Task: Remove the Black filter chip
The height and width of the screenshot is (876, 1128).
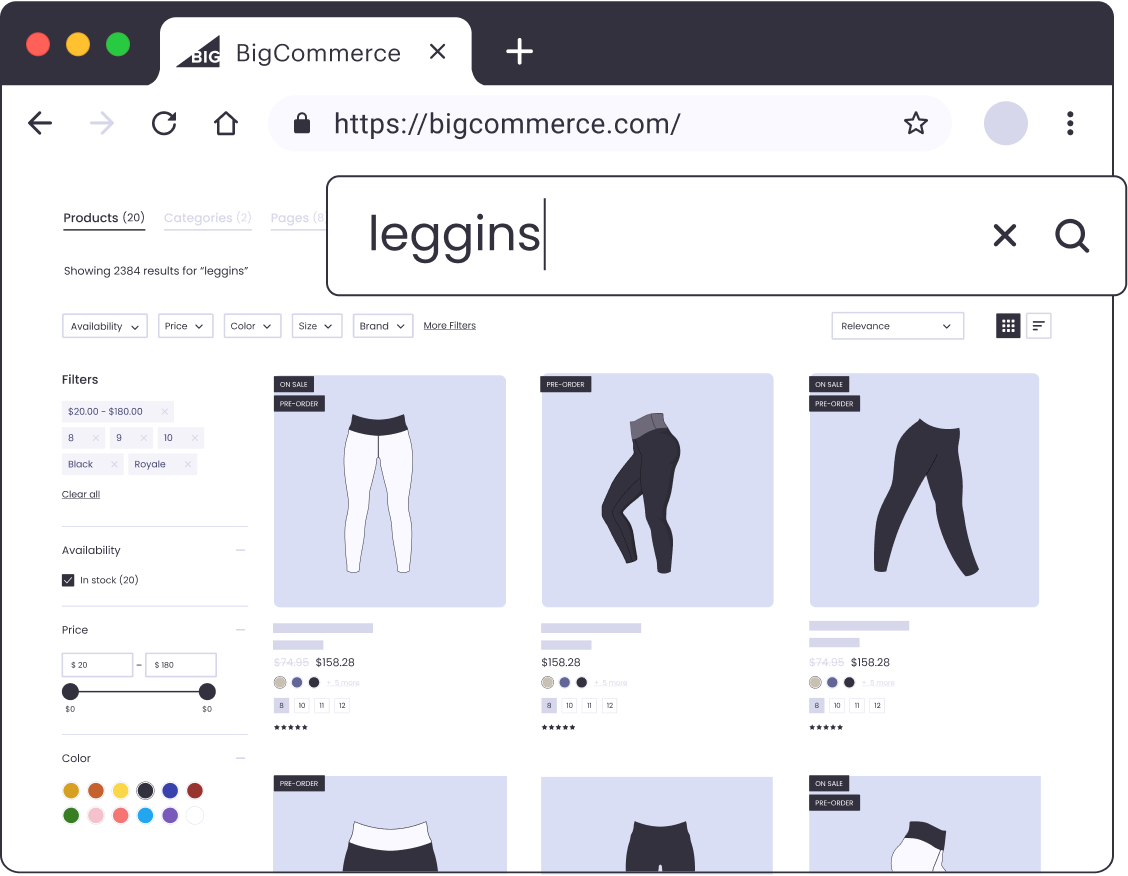Action: click(x=114, y=465)
